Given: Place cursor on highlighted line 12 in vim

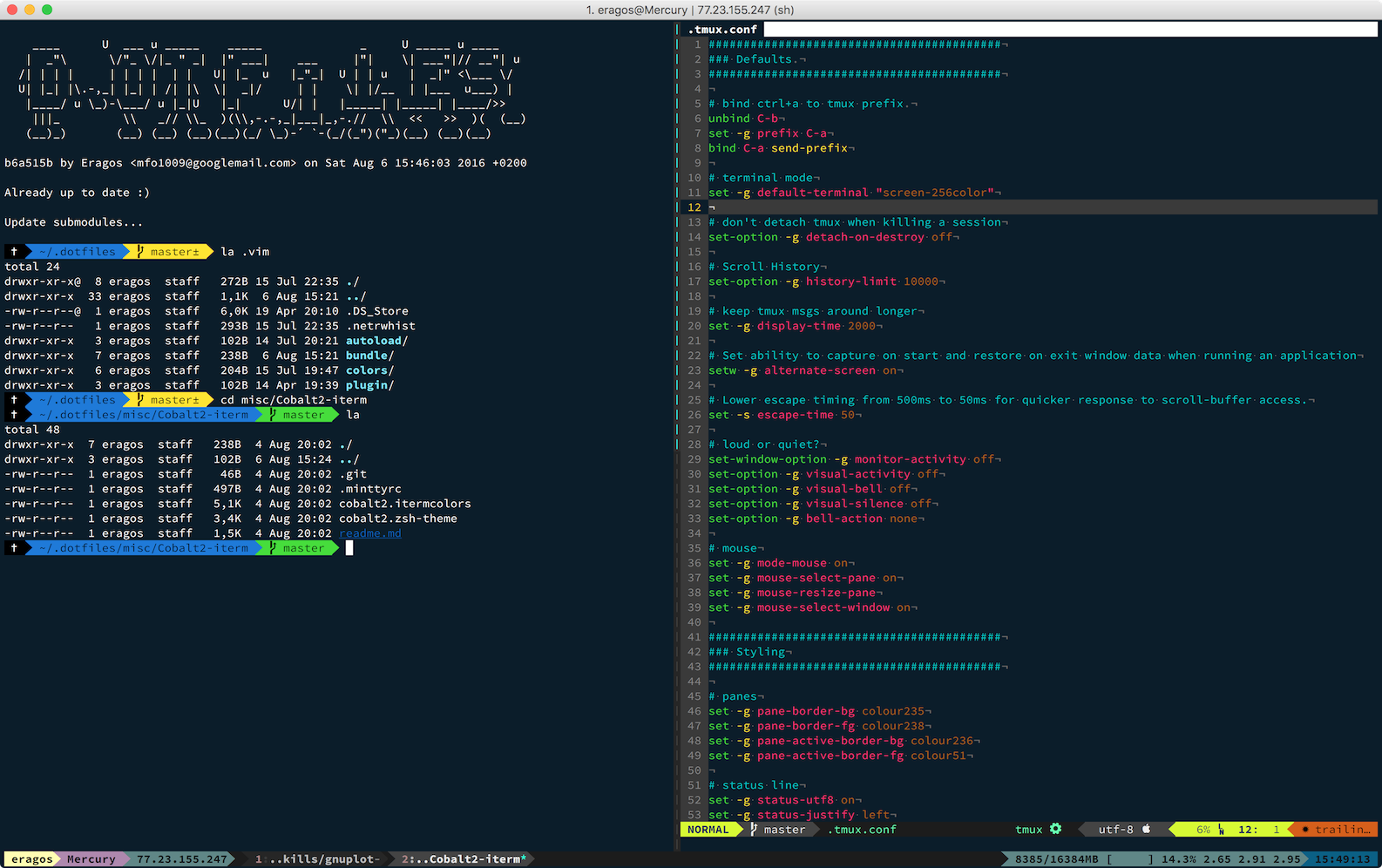Looking at the screenshot, I should 871,207.
